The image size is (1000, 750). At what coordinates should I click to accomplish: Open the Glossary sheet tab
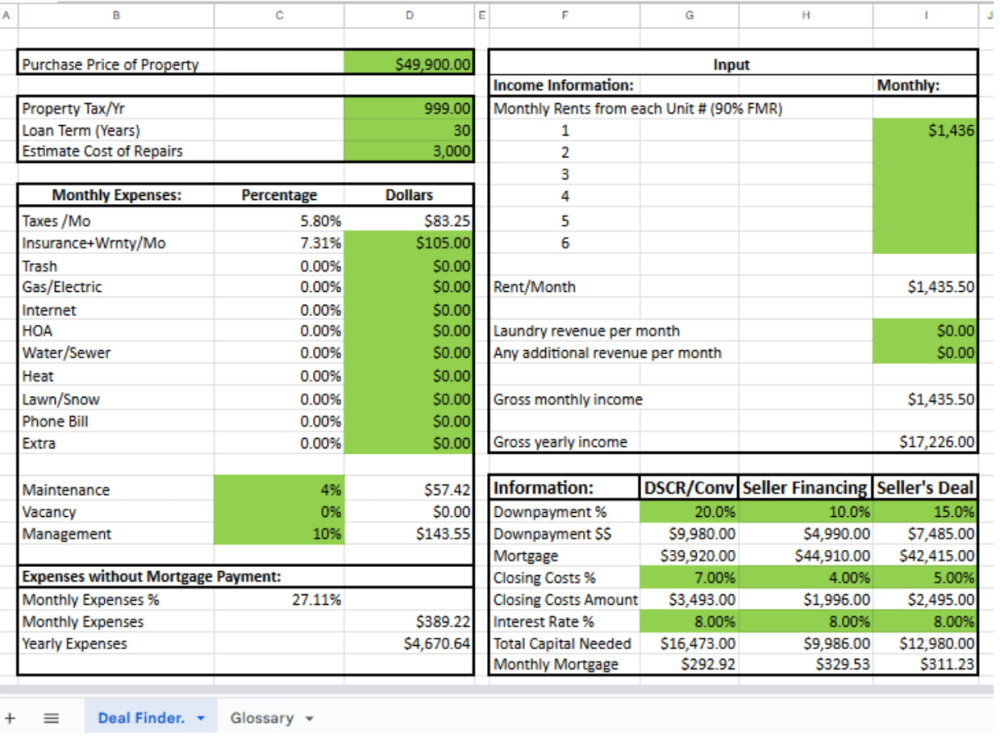coord(261,718)
